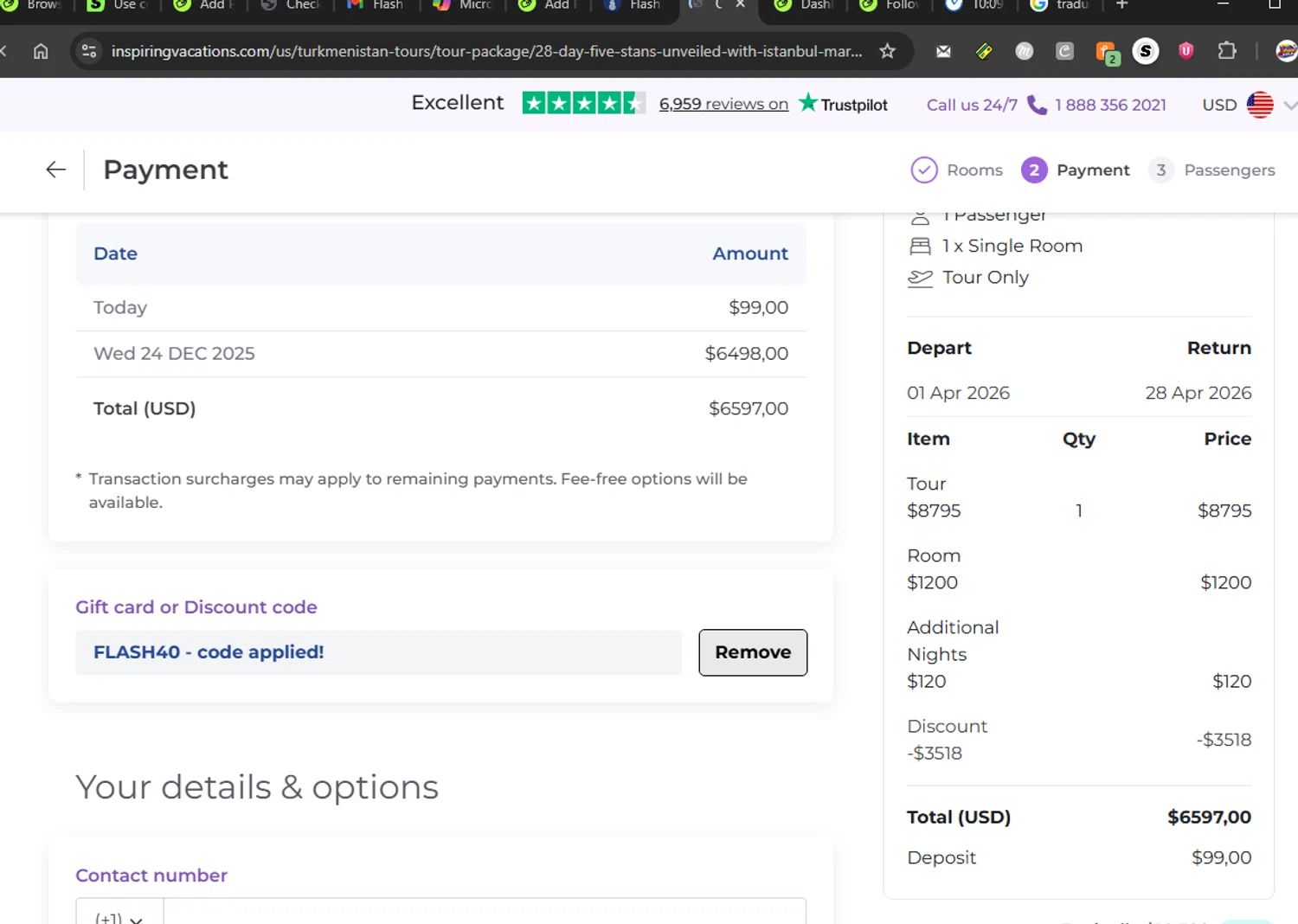Open the yellow-green pencil extension icon

[x=984, y=52]
